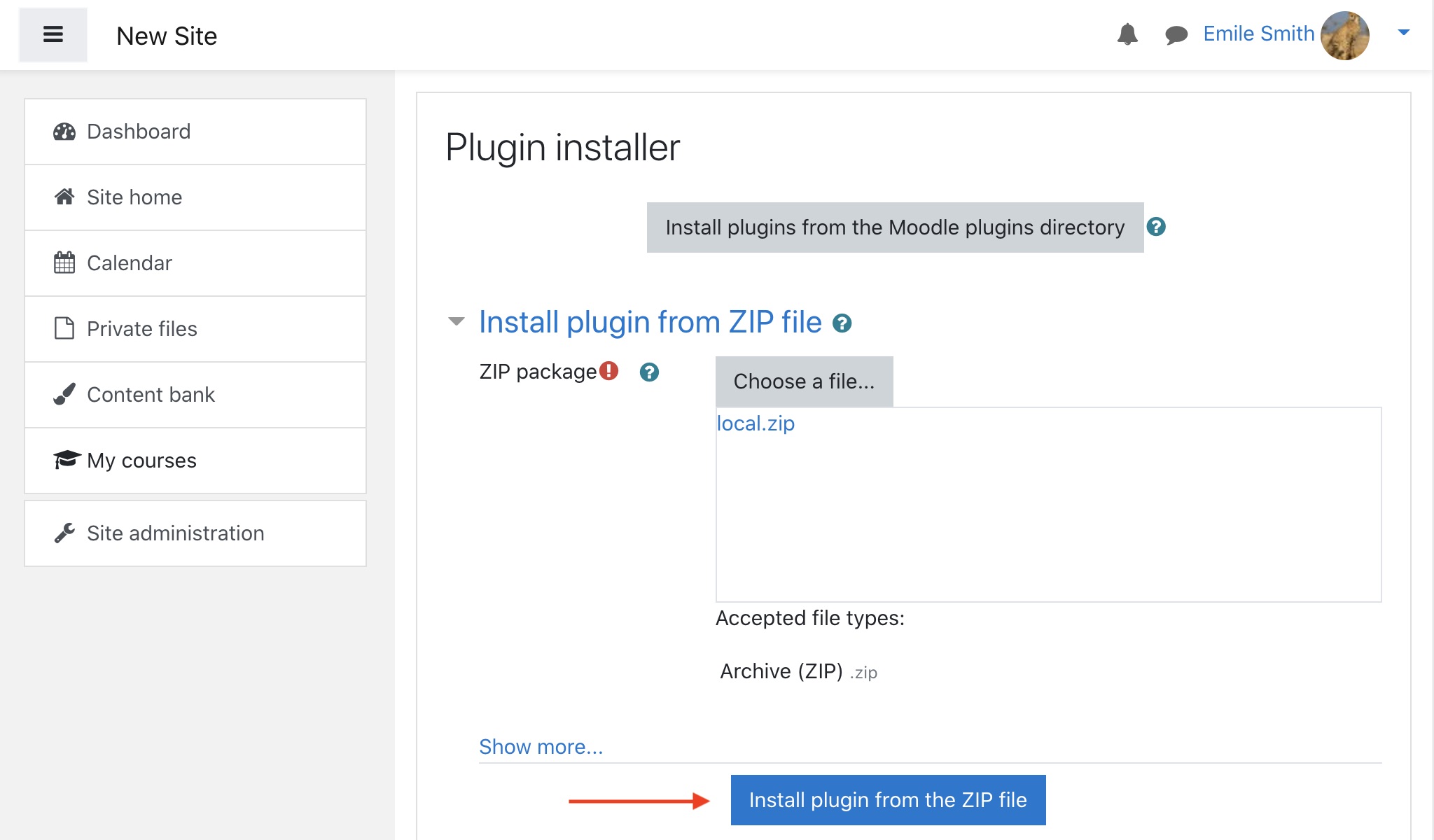Open the ZIP package help question icon
1434x840 pixels.
click(x=649, y=372)
